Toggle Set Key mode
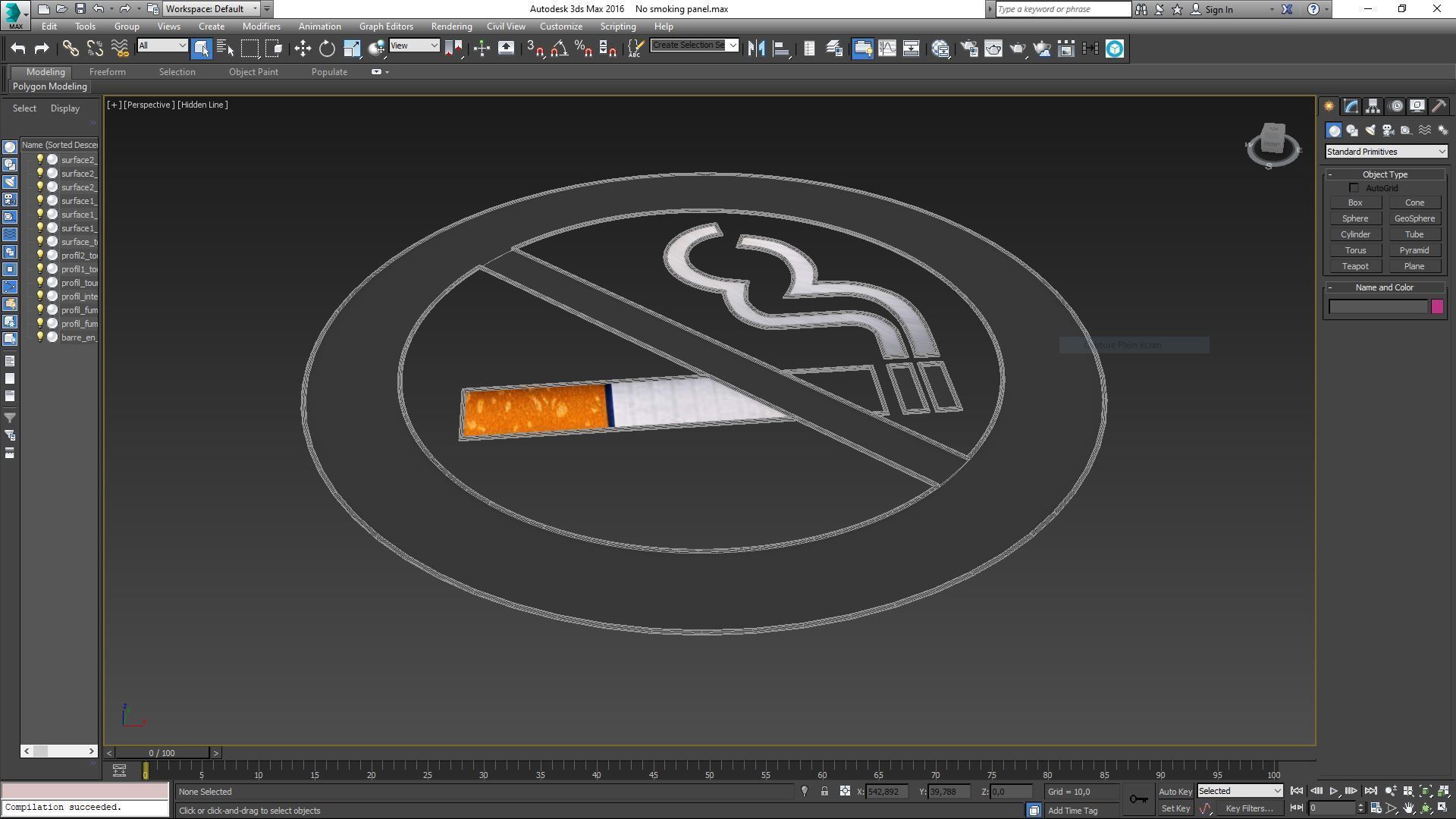The image size is (1456, 819). pos(1175,808)
